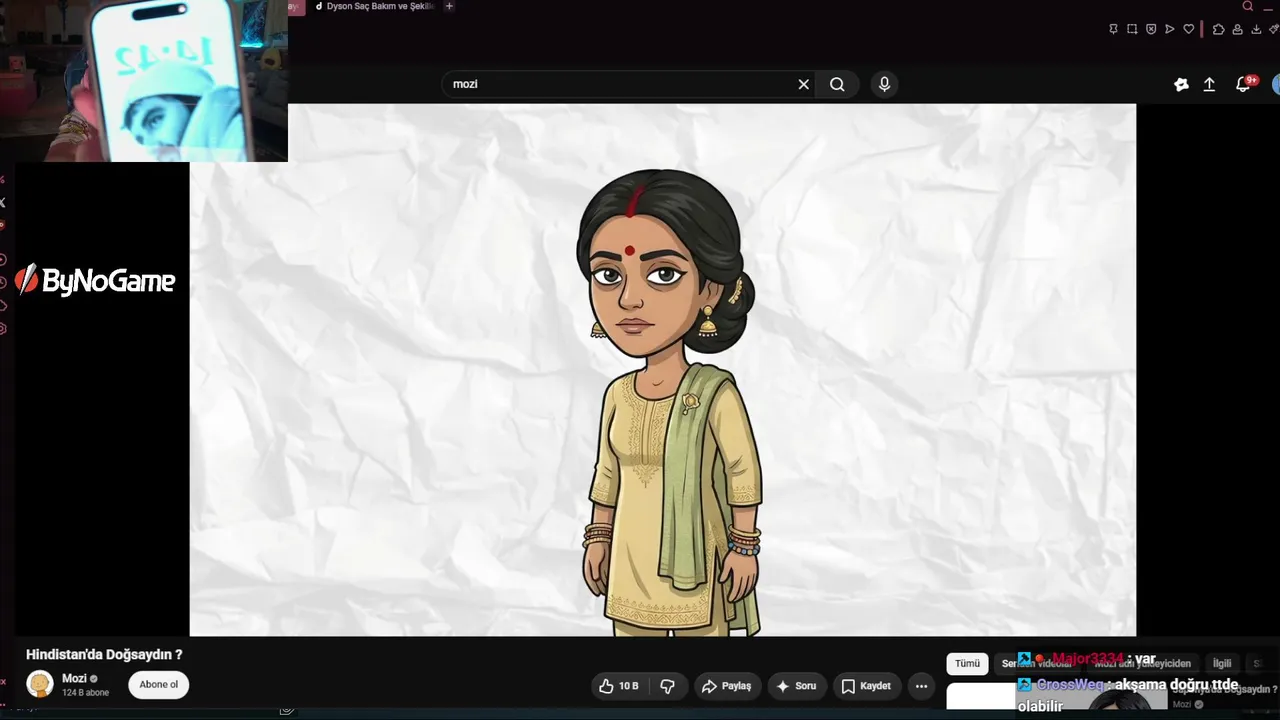This screenshot has height=720, width=1280.
Task: Like the video with thumbs-up 10 B
Action: point(618,686)
